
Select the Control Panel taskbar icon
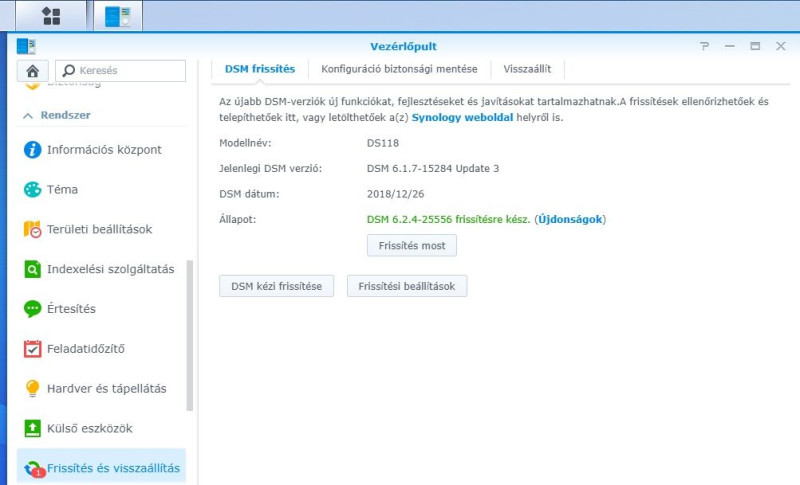point(118,16)
